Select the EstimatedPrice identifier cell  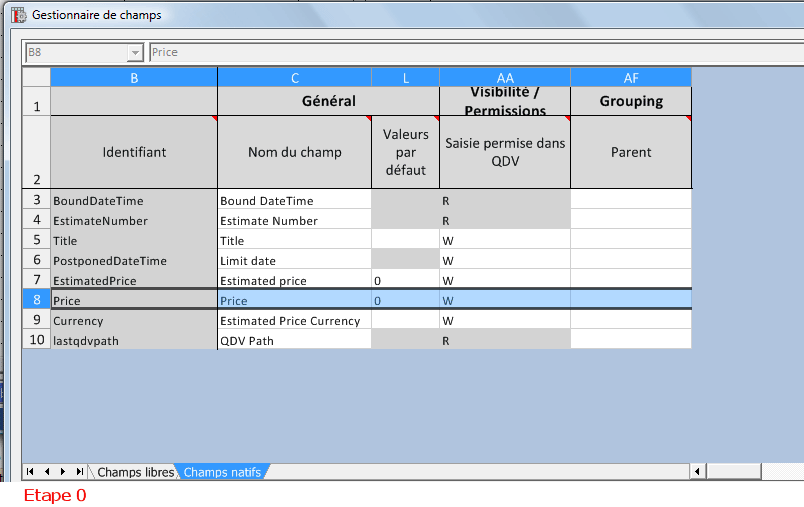click(x=134, y=280)
